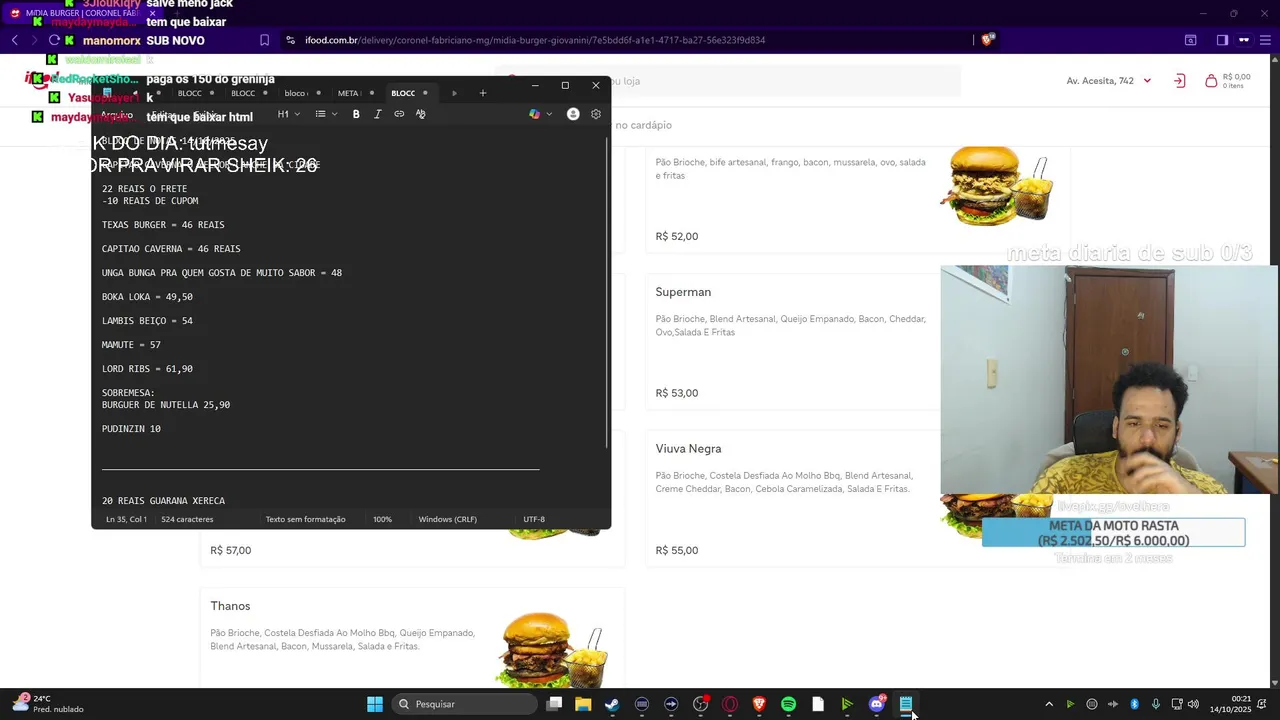Bookmark the current iFood page
The width and height of the screenshot is (1280, 720).
265,40
